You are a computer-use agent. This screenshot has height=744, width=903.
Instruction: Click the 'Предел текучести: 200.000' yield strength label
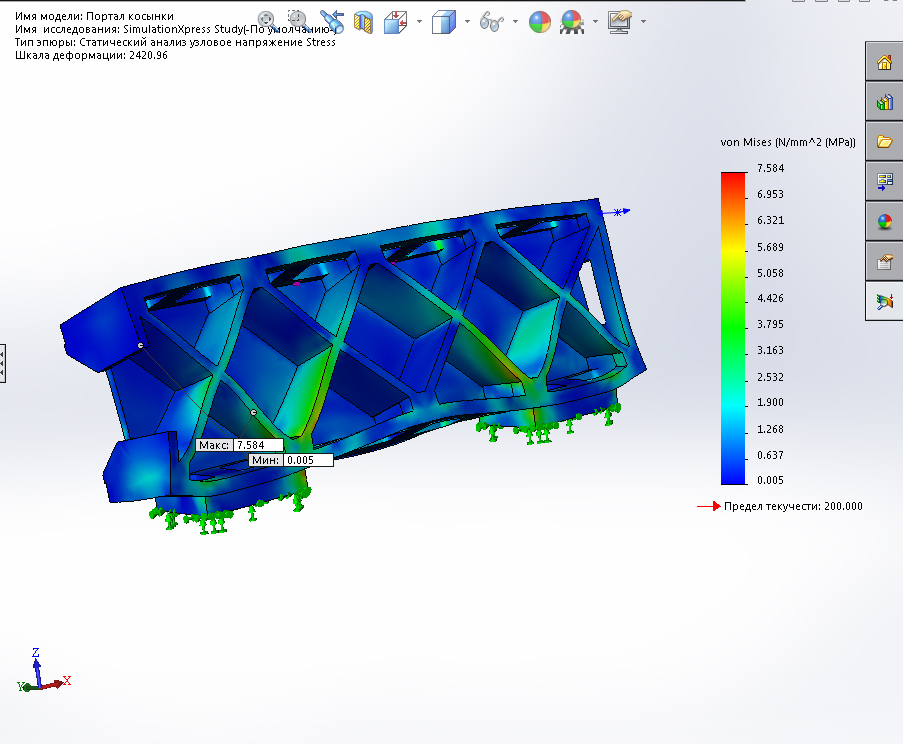(x=793, y=506)
